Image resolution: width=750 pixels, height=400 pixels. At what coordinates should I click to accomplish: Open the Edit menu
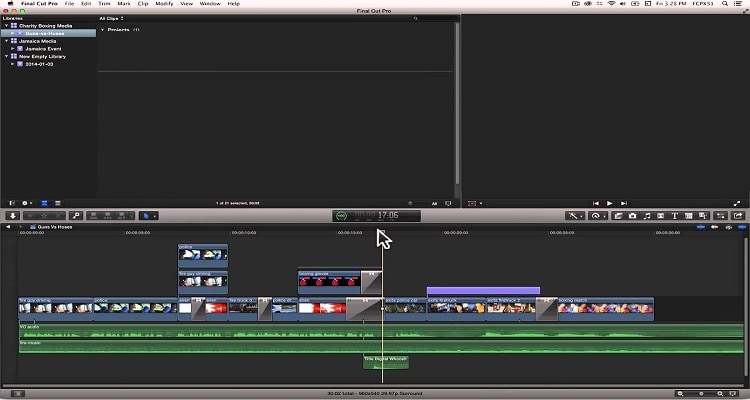86,3
